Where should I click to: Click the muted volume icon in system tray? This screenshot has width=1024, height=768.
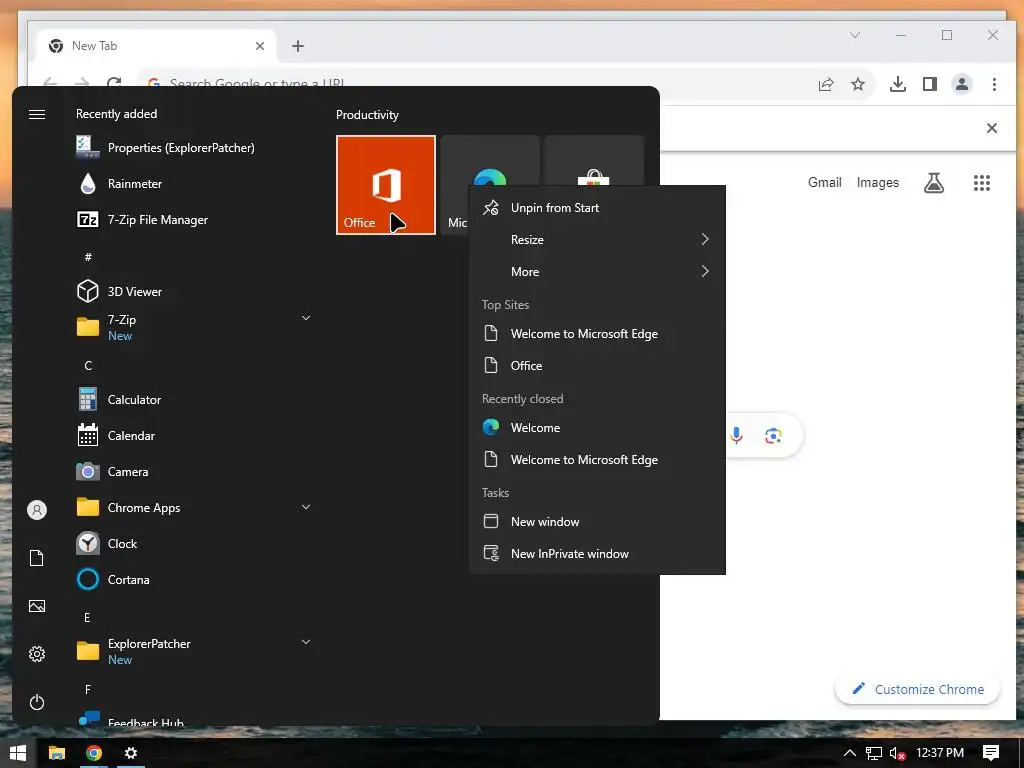point(898,753)
